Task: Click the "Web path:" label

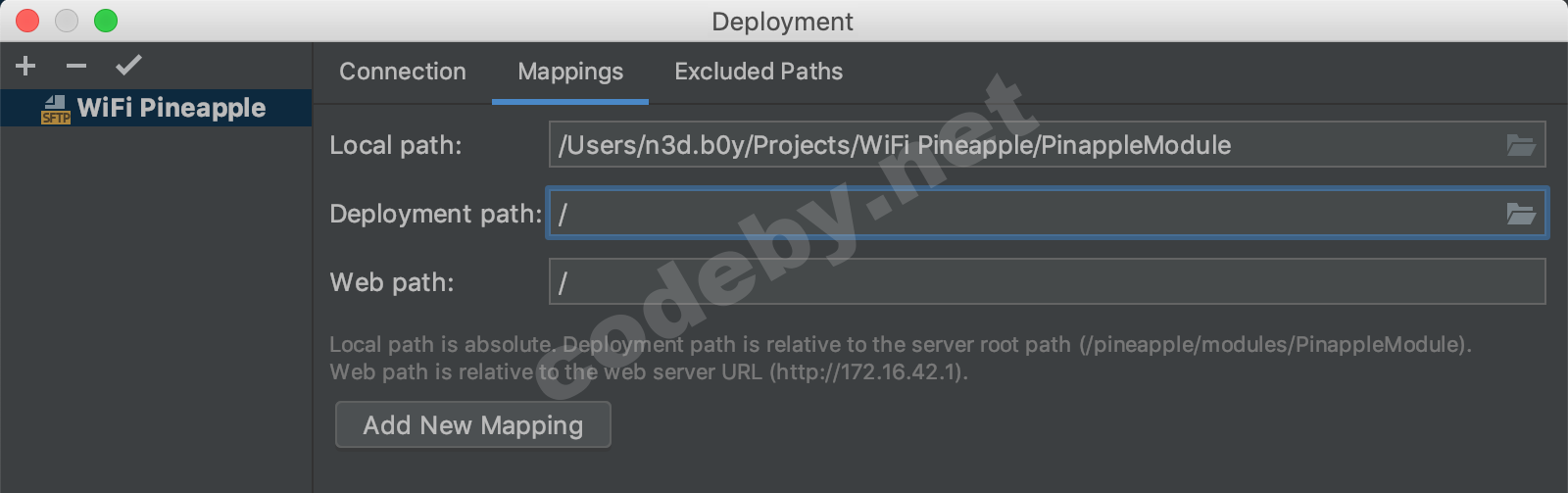Action: (x=392, y=282)
